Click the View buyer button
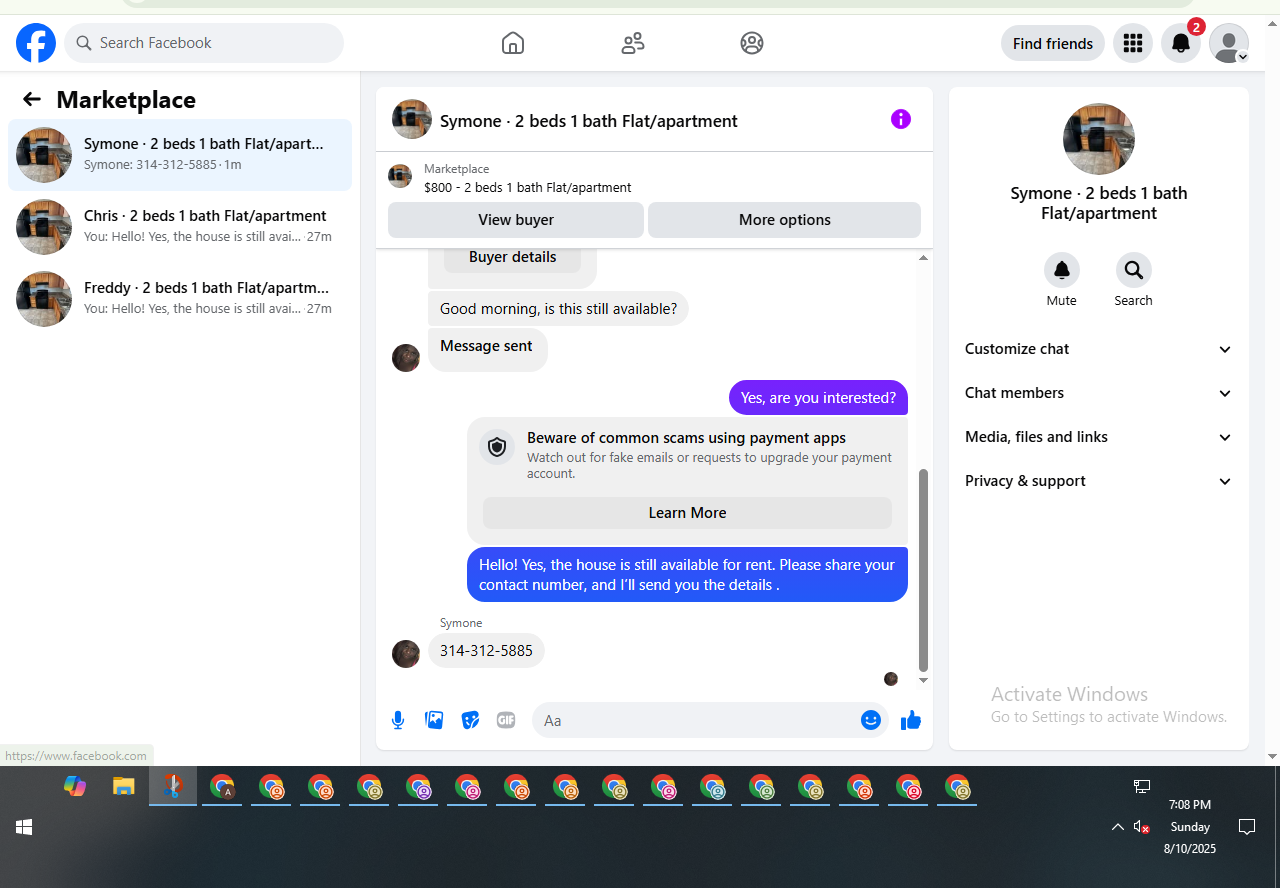This screenshot has height=888, width=1280. point(516,220)
